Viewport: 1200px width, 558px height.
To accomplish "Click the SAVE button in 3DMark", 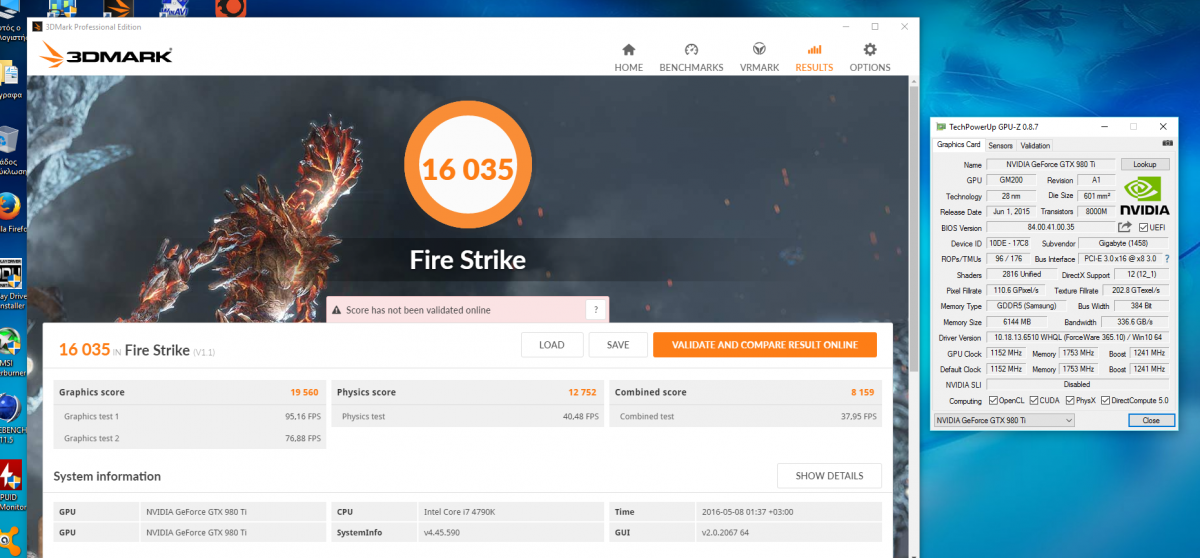I will point(618,345).
